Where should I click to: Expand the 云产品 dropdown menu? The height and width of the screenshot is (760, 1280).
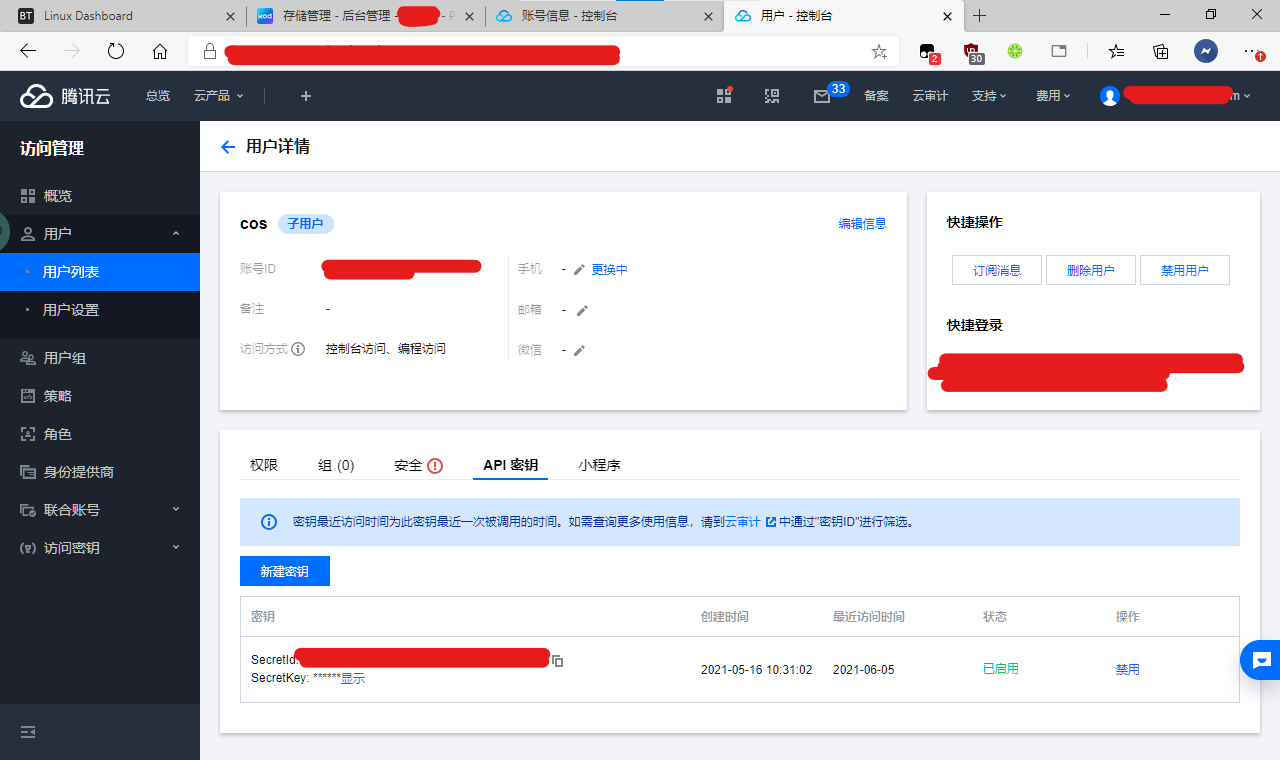click(x=218, y=96)
